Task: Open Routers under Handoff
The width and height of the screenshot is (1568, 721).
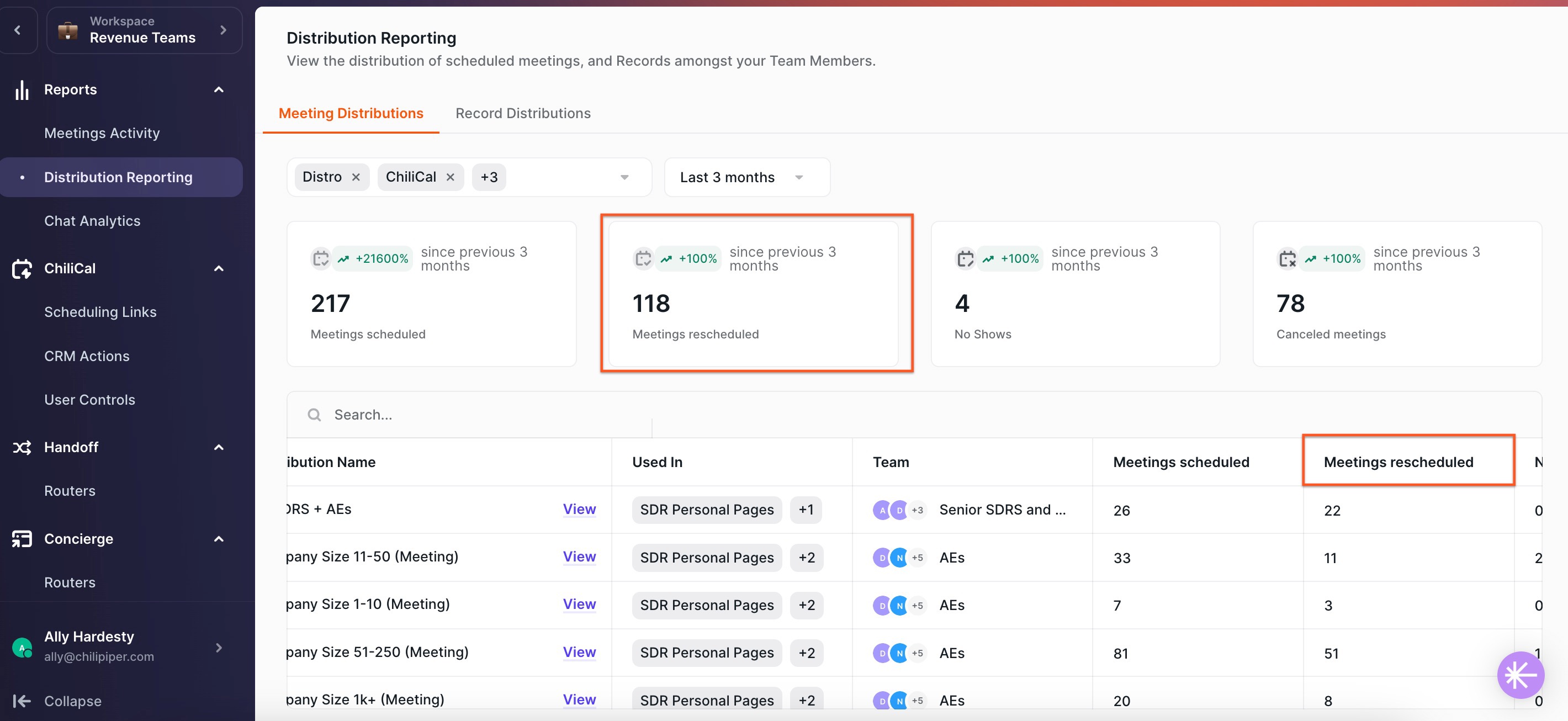Action: point(70,491)
